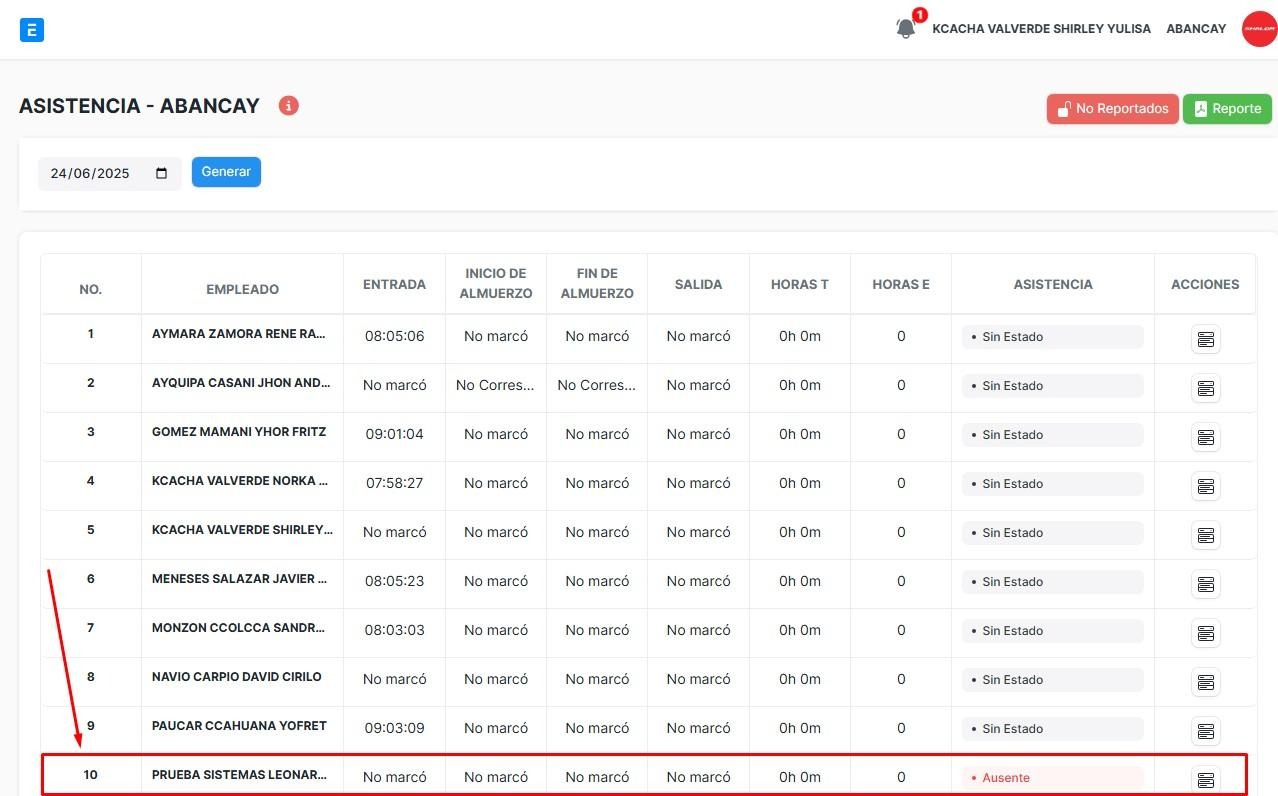This screenshot has height=796, width=1278.
Task: Open the user name Kcacha Valverde menu
Action: coord(1041,29)
